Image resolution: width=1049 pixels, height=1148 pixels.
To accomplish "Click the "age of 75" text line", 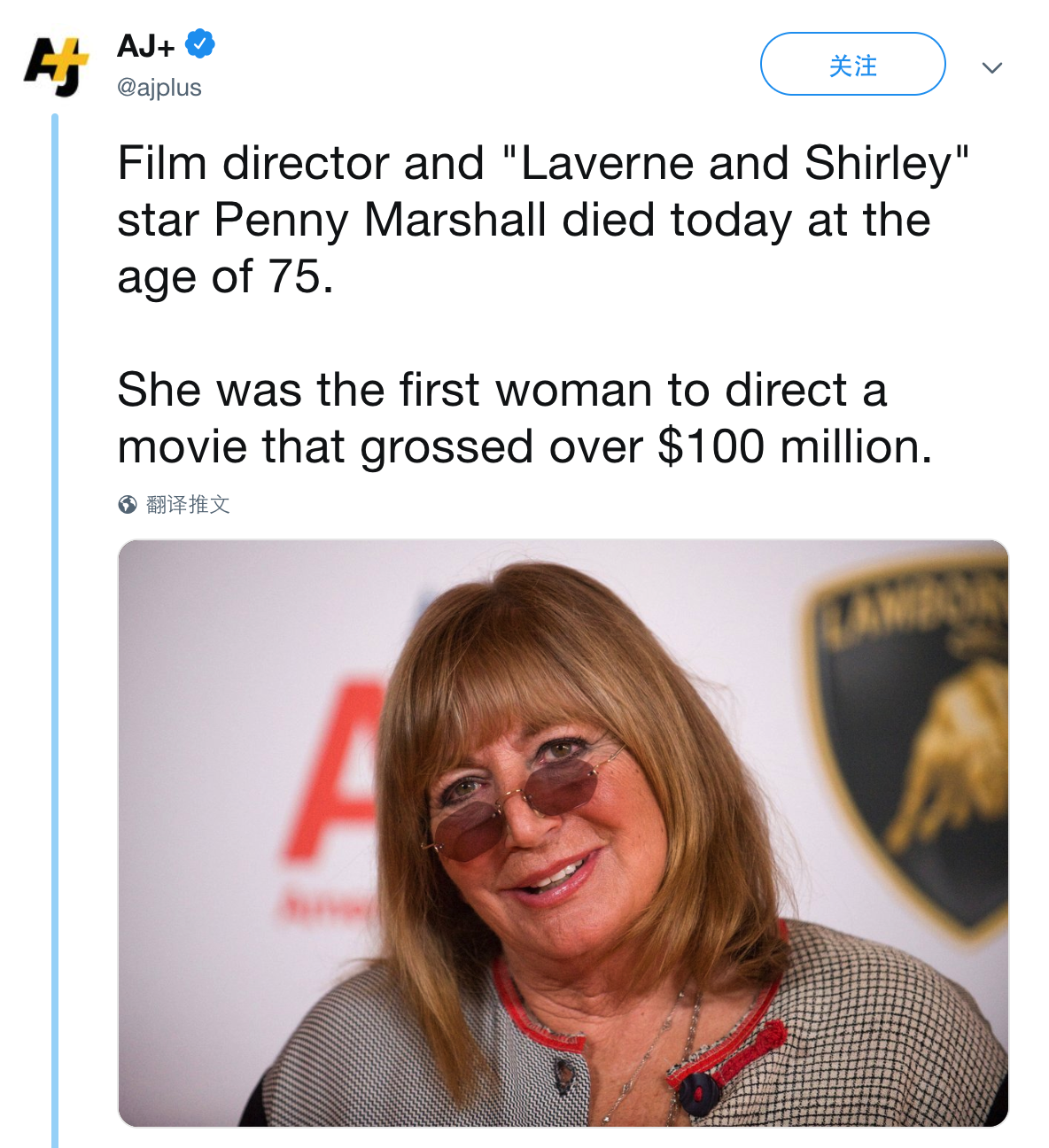I will click(225, 276).
